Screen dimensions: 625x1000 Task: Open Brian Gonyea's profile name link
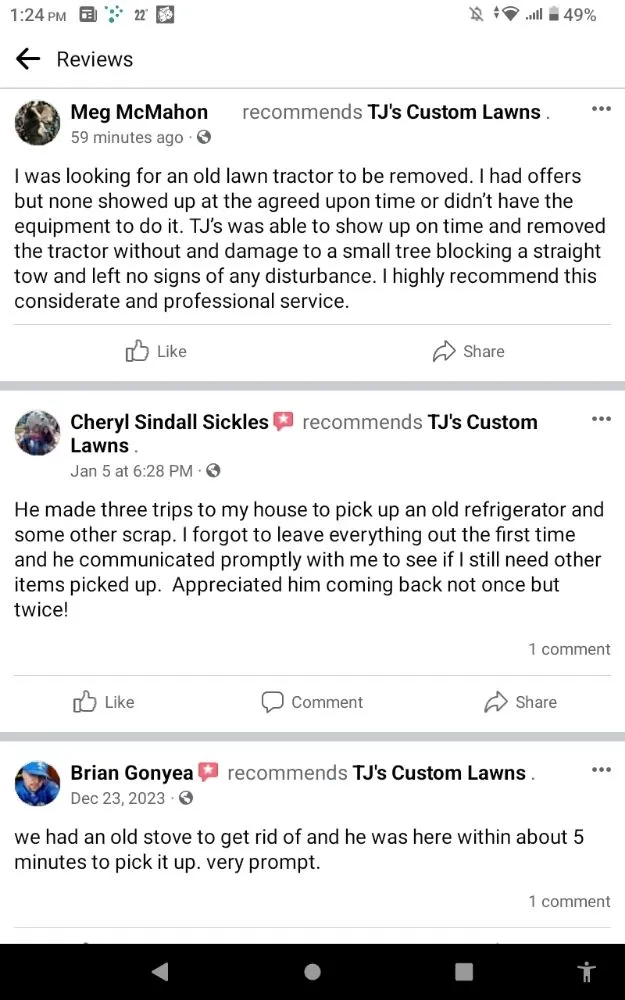tap(132, 773)
